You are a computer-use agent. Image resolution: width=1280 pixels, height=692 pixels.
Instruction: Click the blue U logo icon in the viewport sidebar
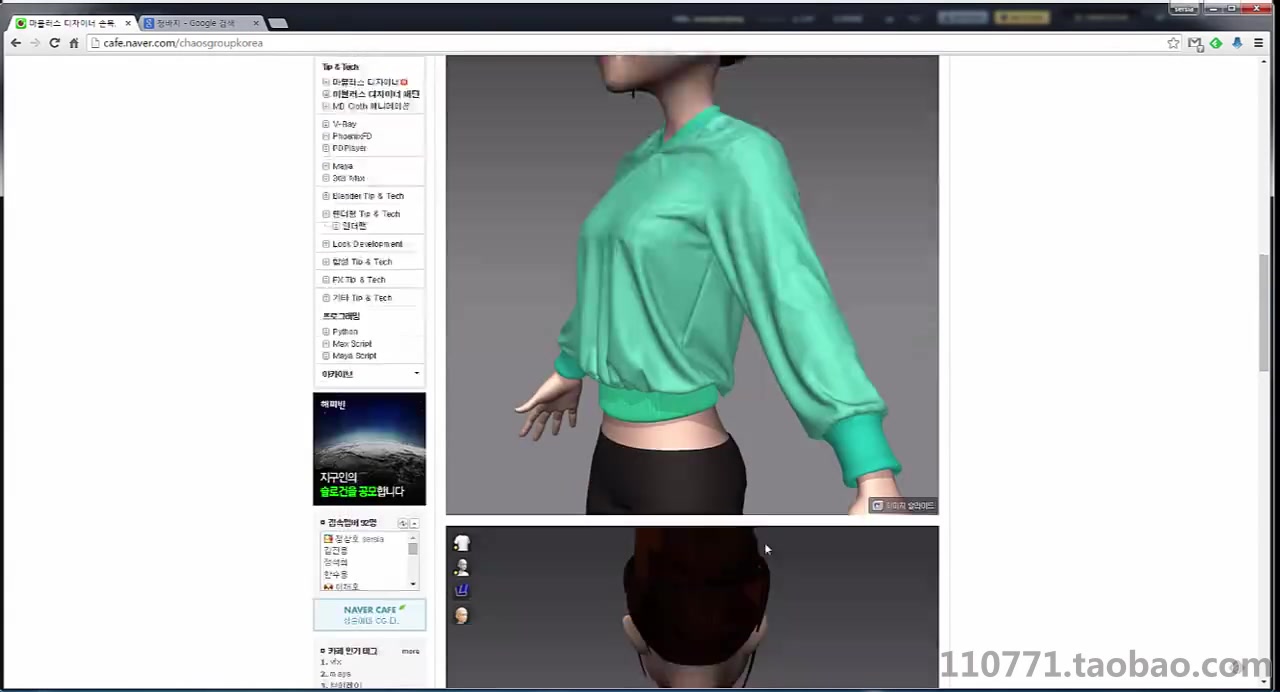[461, 589]
